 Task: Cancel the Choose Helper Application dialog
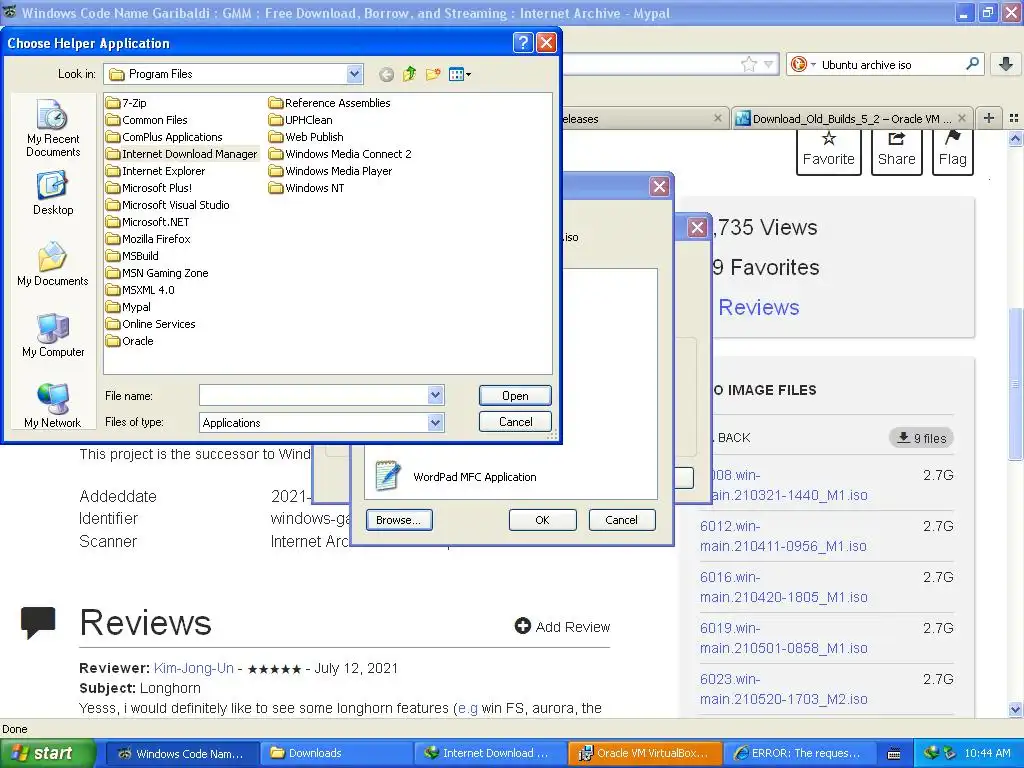coord(515,422)
